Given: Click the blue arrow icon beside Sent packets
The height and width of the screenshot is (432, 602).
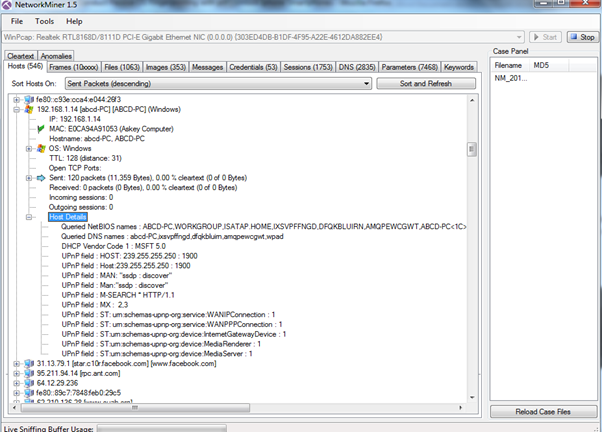Looking at the screenshot, I should tap(41, 178).
